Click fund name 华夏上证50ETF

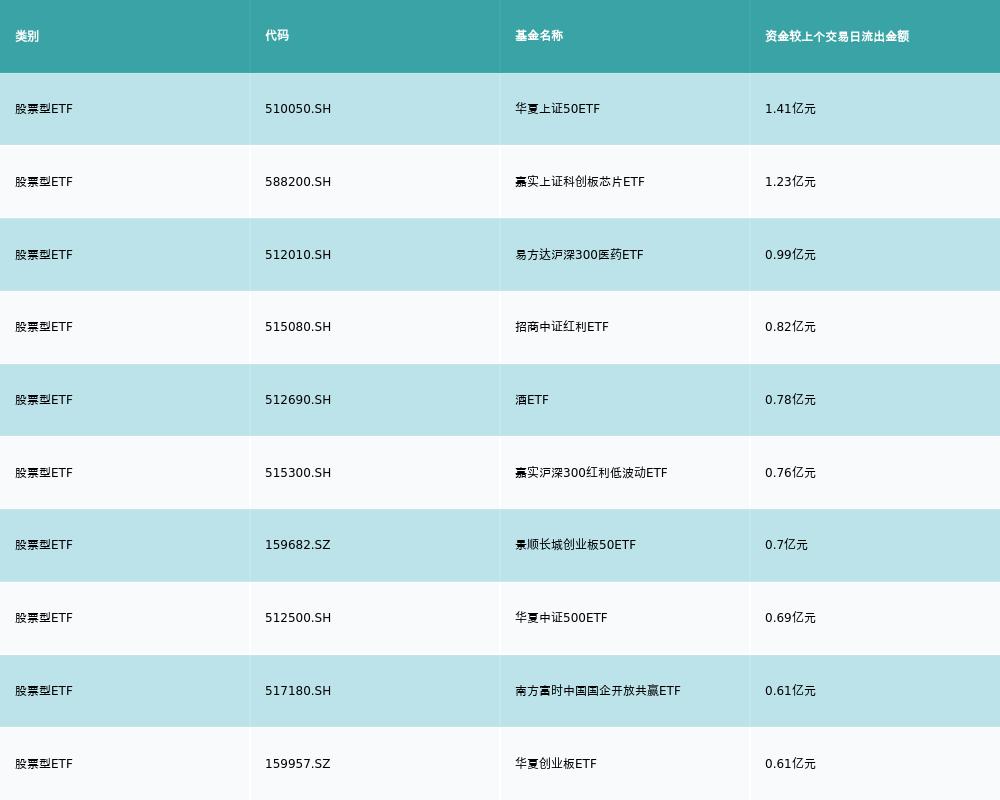pyautogui.click(x=557, y=109)
